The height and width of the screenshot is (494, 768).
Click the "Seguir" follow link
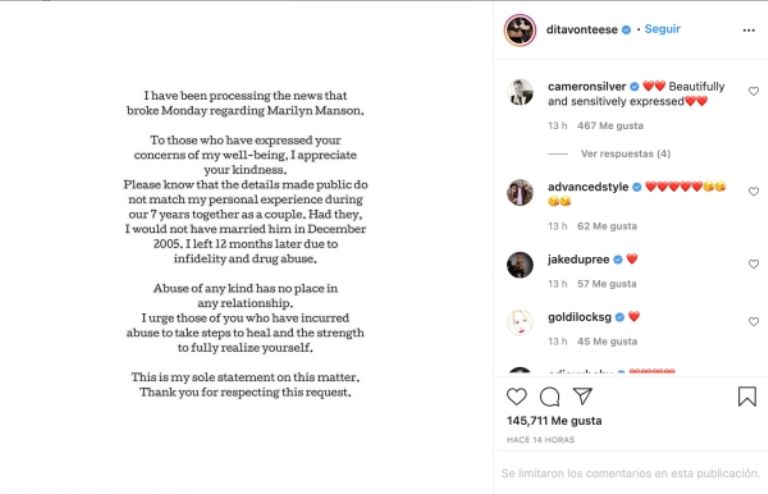[662, 30]
